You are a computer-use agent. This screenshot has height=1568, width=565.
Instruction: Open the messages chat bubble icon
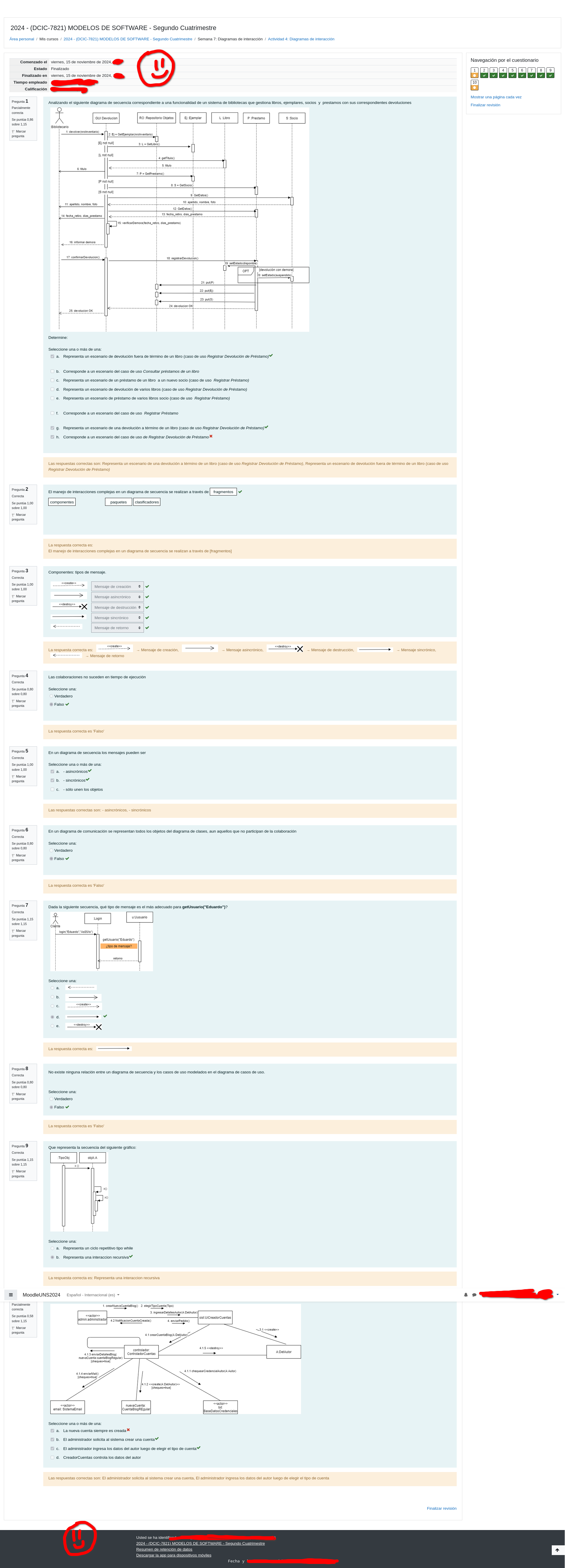pos(474,1295)
